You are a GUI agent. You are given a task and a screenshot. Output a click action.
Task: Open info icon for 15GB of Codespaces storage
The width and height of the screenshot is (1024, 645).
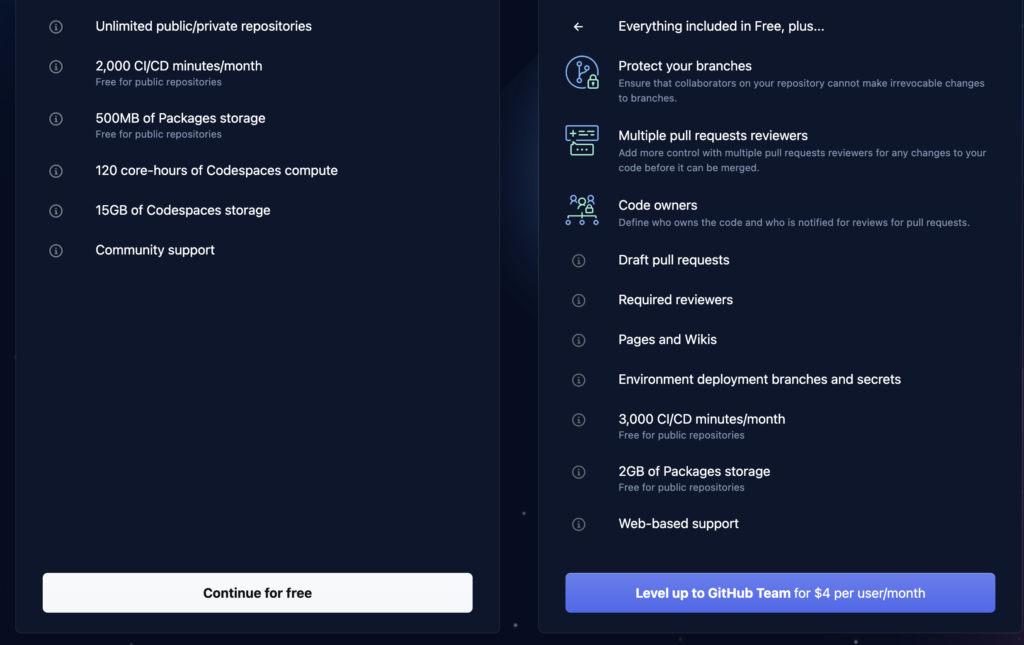(x=56, y=211)
